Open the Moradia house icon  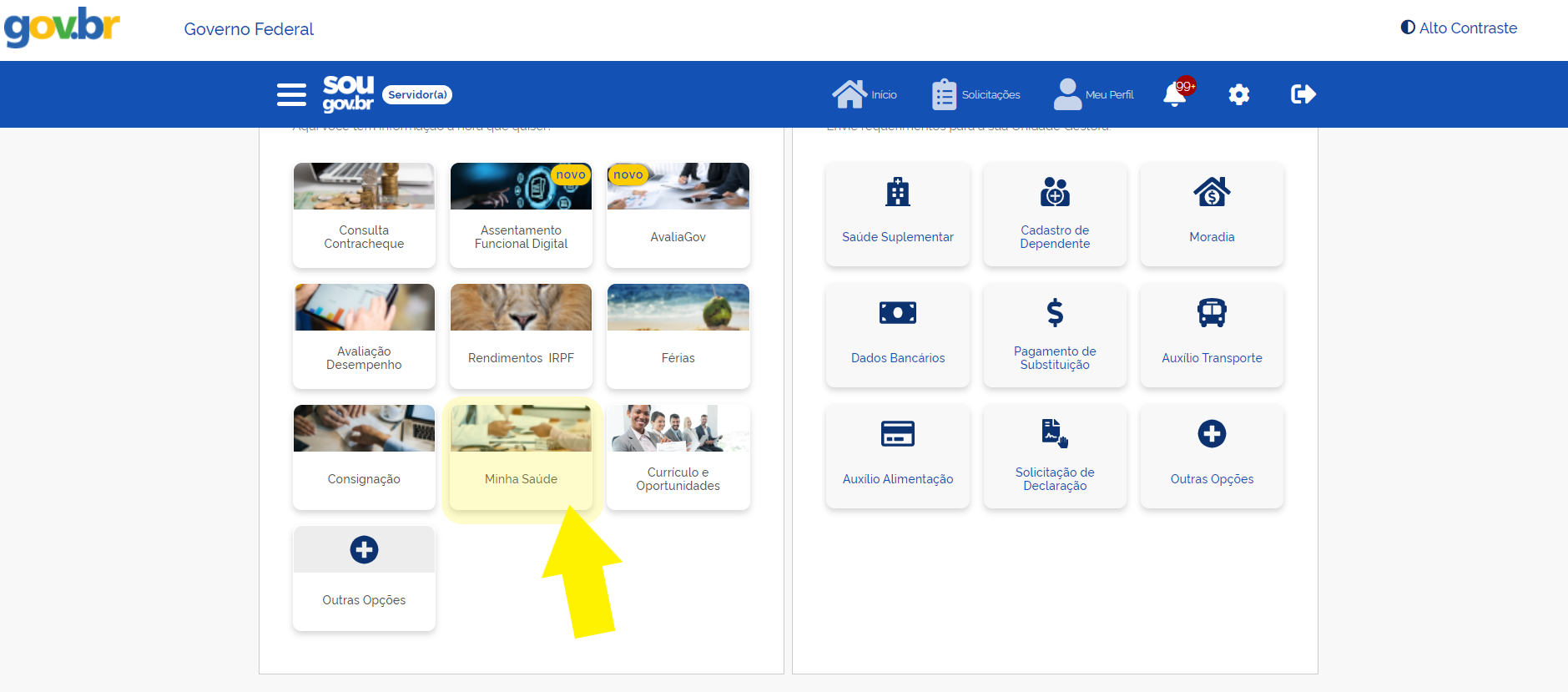[x=1212, y=193]
